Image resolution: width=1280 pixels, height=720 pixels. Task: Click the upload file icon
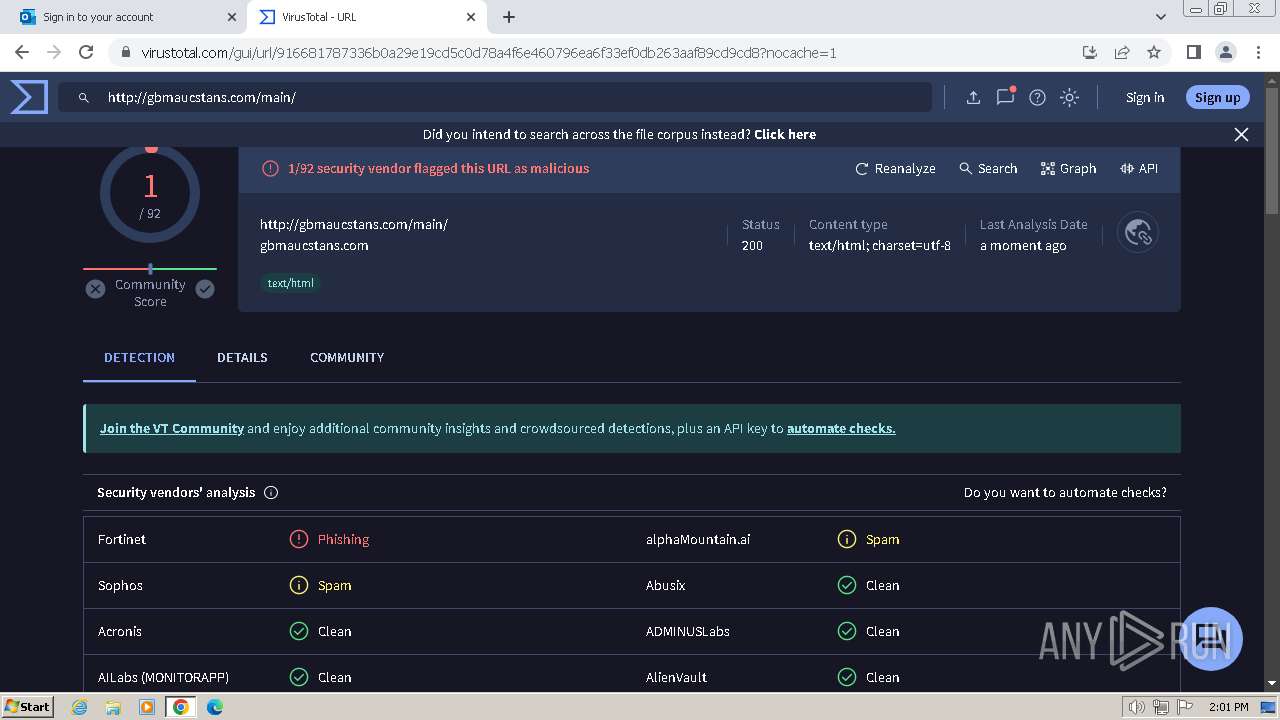[x=973, y=97]
